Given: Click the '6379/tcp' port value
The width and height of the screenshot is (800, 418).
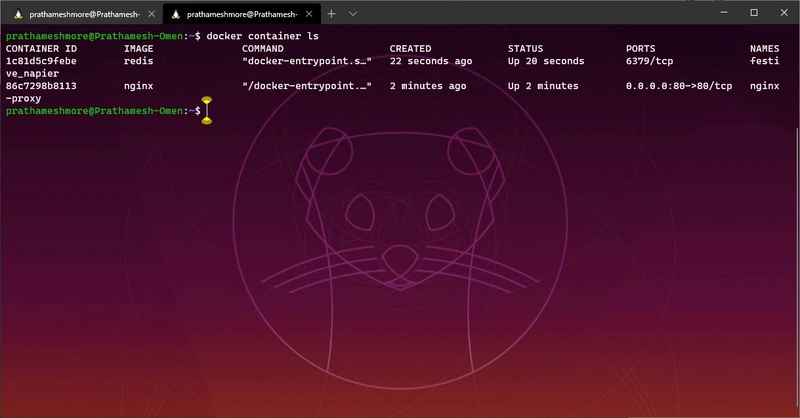Looking at the screenshot, I should pyautogui.click(x=649, y=61).
